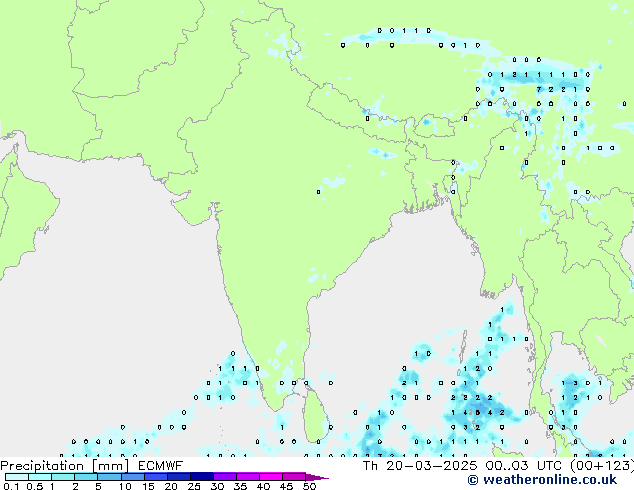Click the '(00+123)' forecast offset text
Viewport: 634px width, 490px height.
[x=602, y=466]
